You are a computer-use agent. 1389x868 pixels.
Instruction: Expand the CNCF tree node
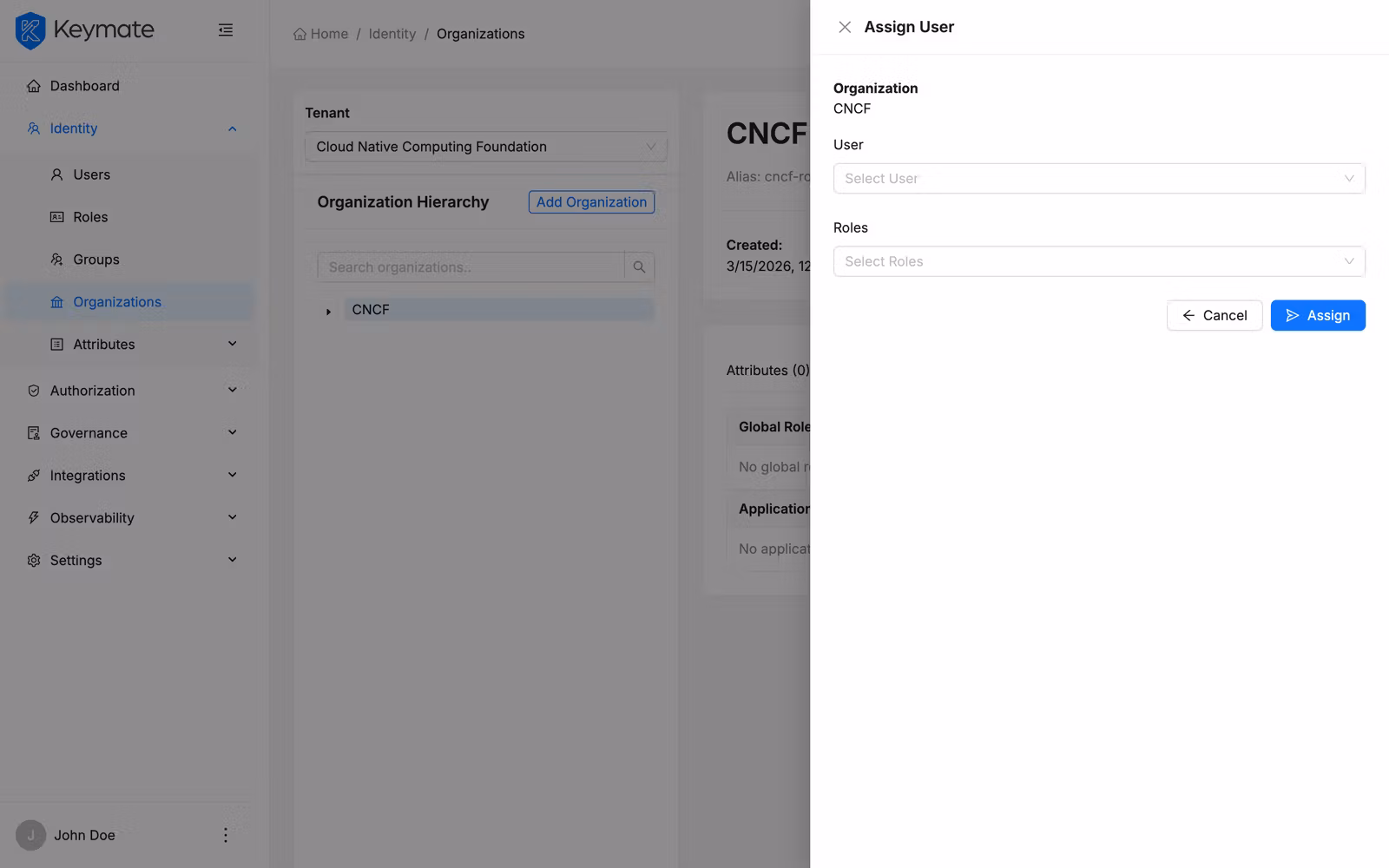point(328,310)
